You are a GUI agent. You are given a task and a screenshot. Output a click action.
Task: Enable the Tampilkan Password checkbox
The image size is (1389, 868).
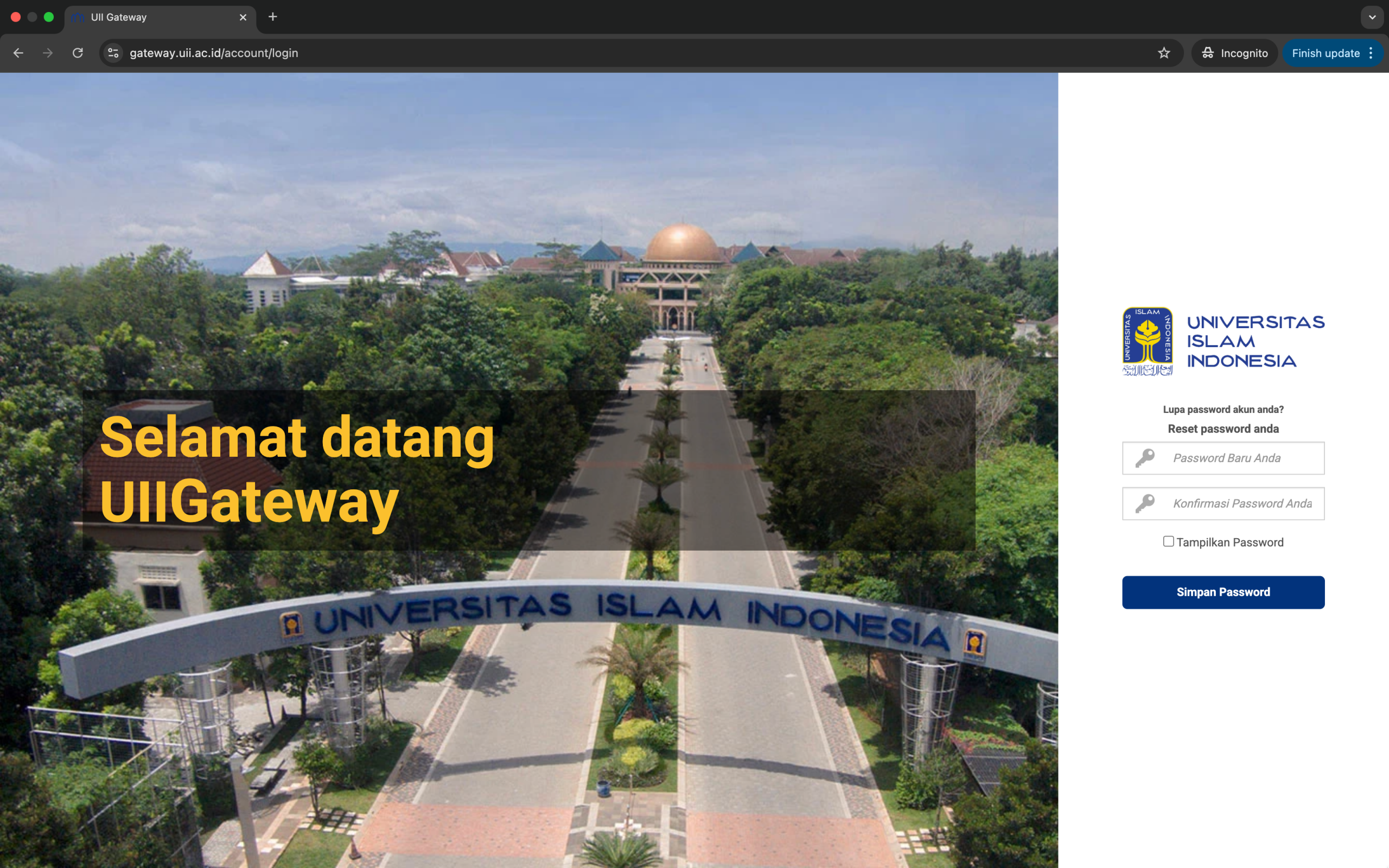1168,541
